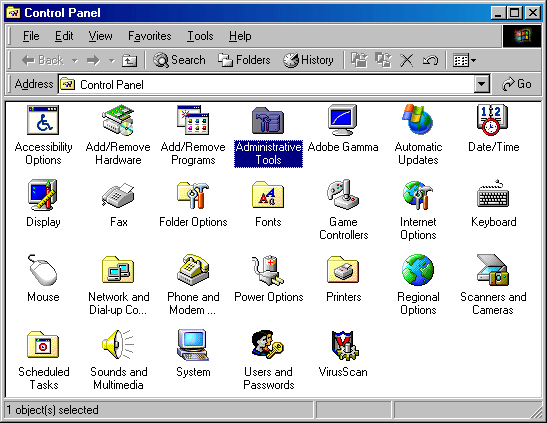Click the Search toolbar button
Viewport: 547px width, 423px height.
click(x=179, y=60)
